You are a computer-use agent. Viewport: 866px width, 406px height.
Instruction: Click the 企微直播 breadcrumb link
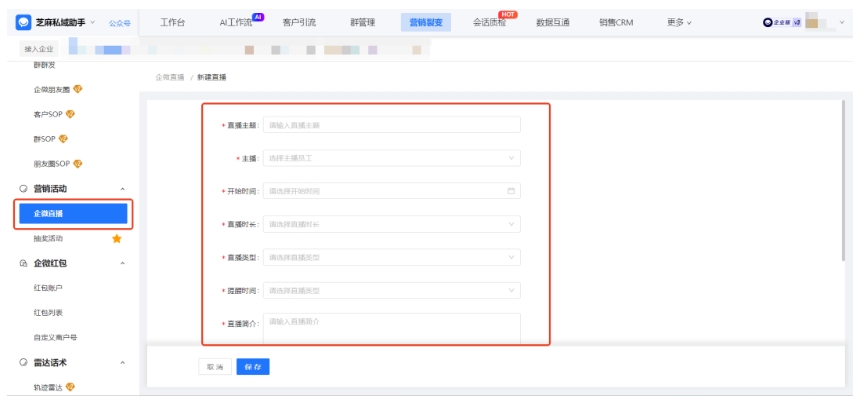click(169, 77)
